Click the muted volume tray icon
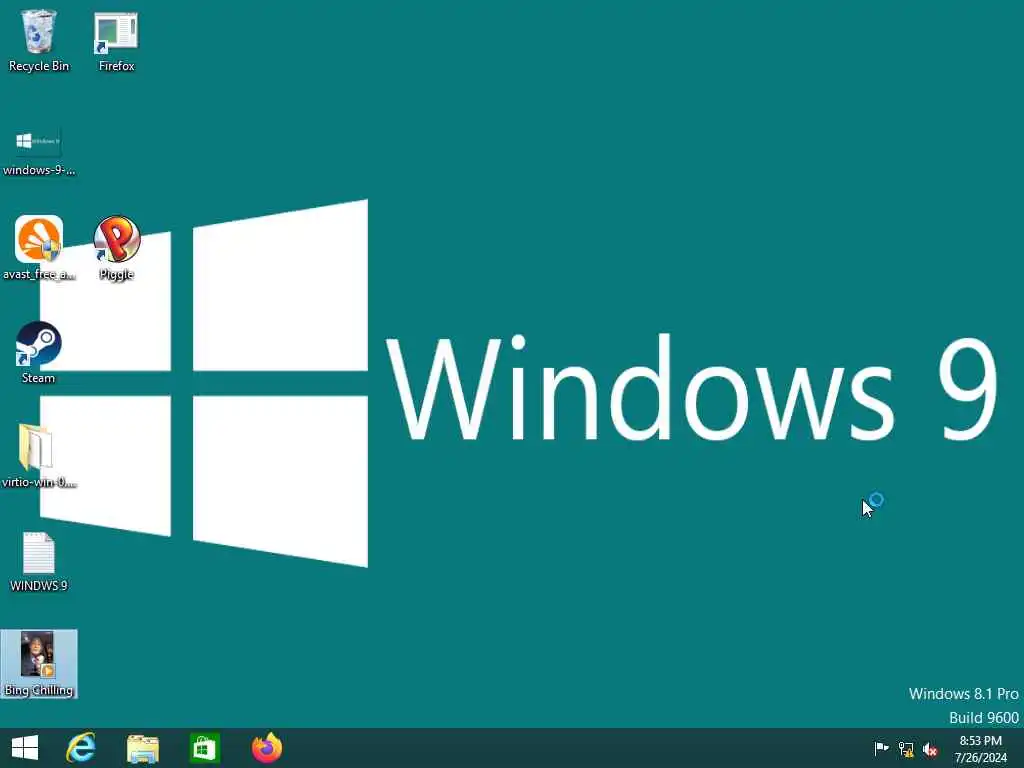Viewport: 1024px width, 768px height. click(x=930, y=750)
